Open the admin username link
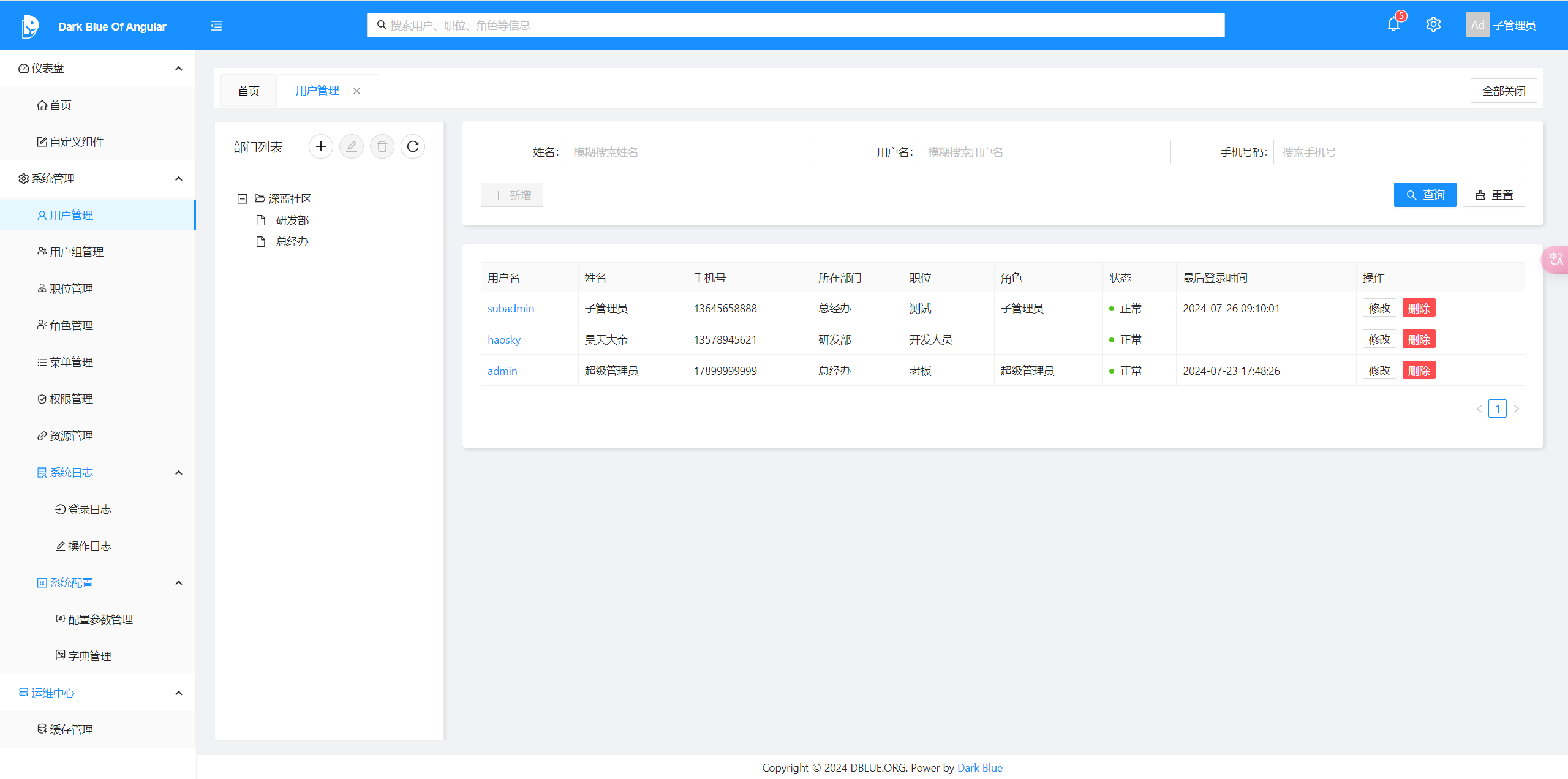This screenshot has width=1568, height=779. tap(502, 371)
